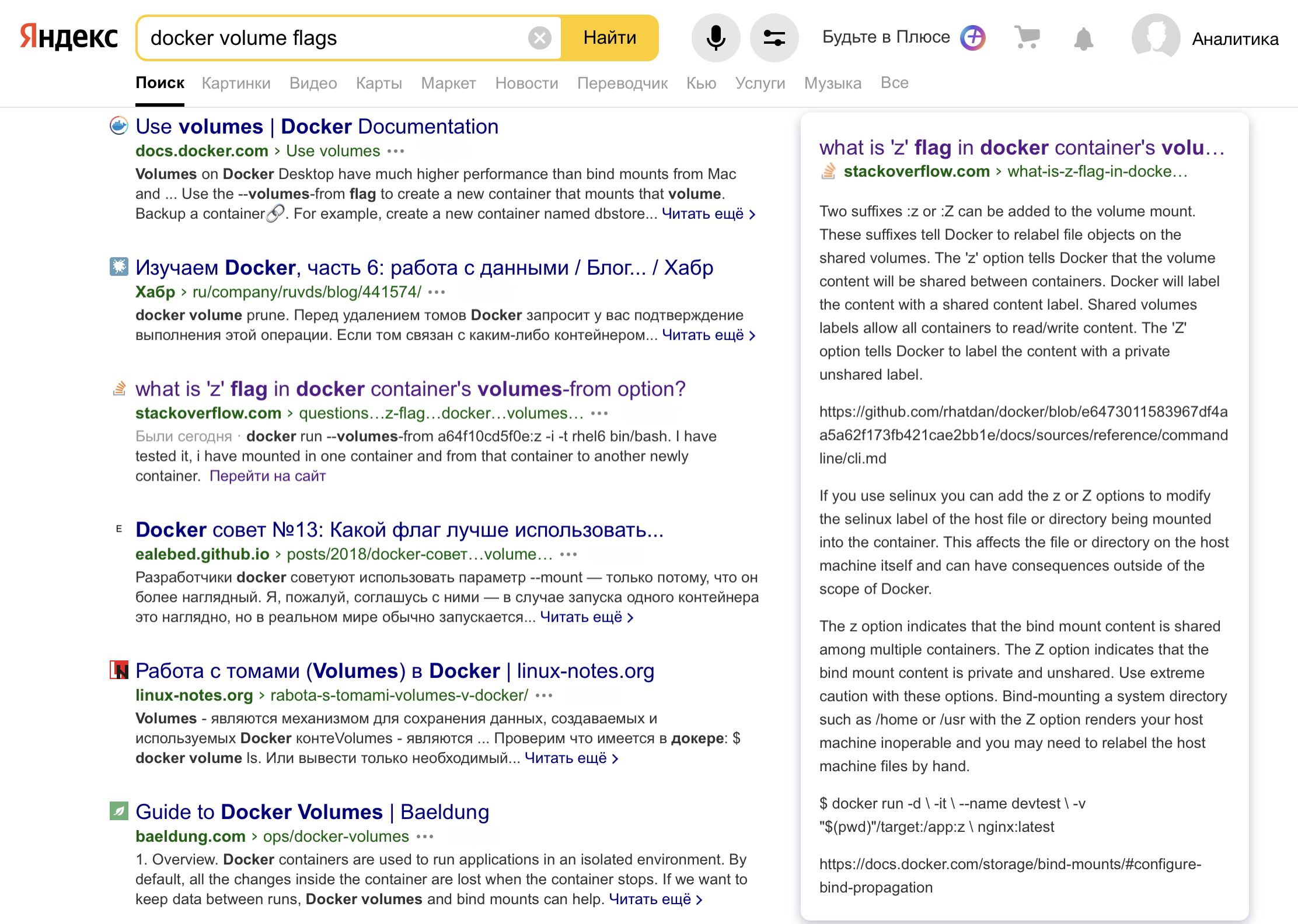Expand Читать ещё on Docker Documentation snippet
1298x924 pixels.
[x=709, y=214]
